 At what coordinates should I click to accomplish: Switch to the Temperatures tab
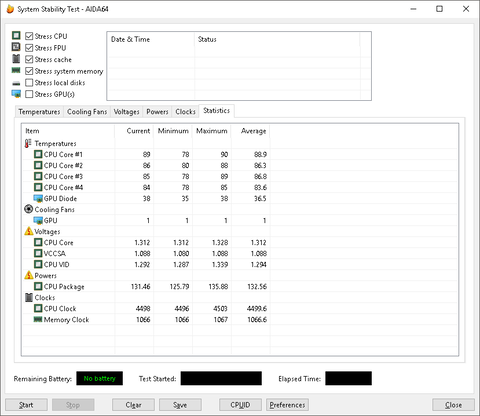click(x=39, y=112)
